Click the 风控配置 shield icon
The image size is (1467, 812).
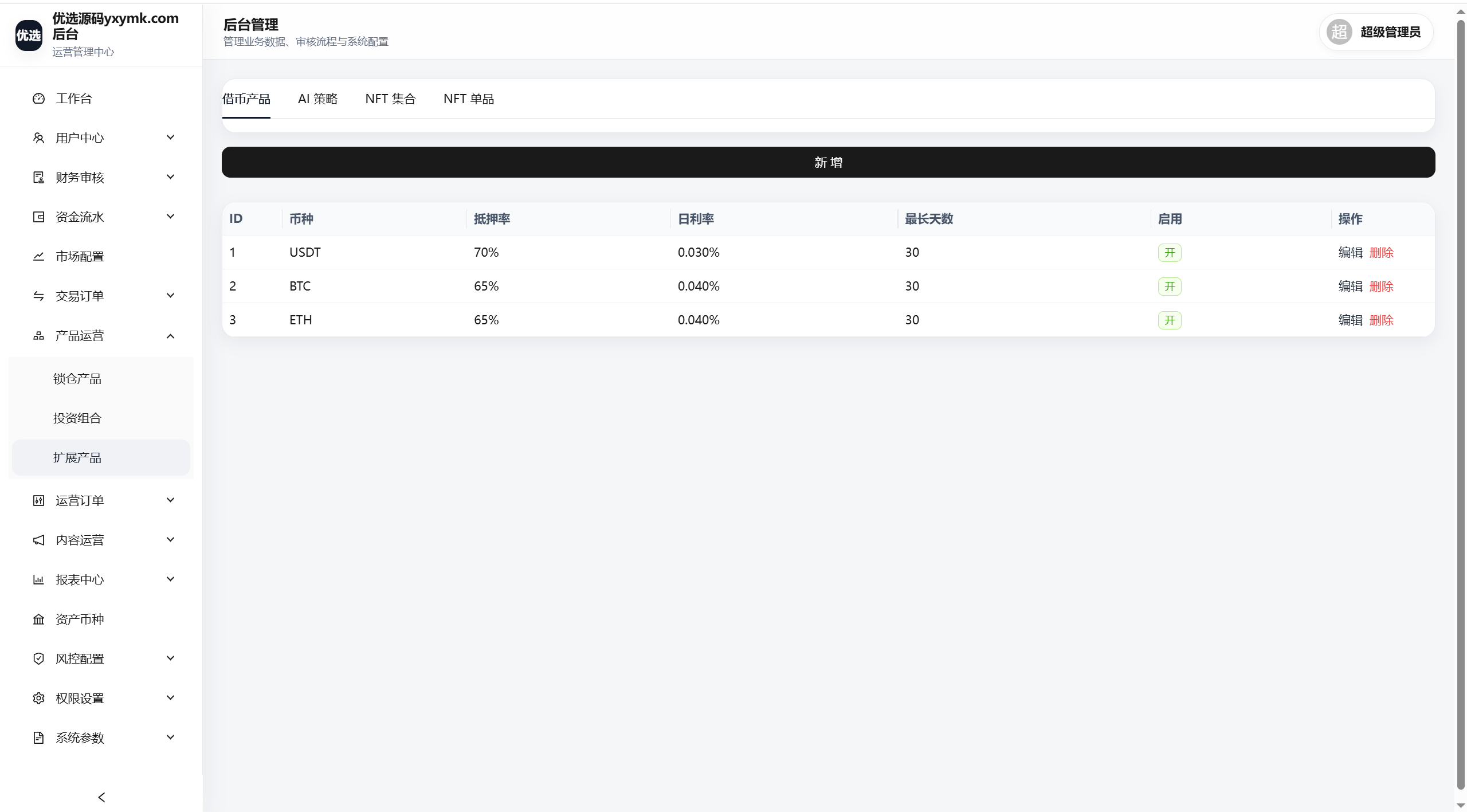click(38, 659)
